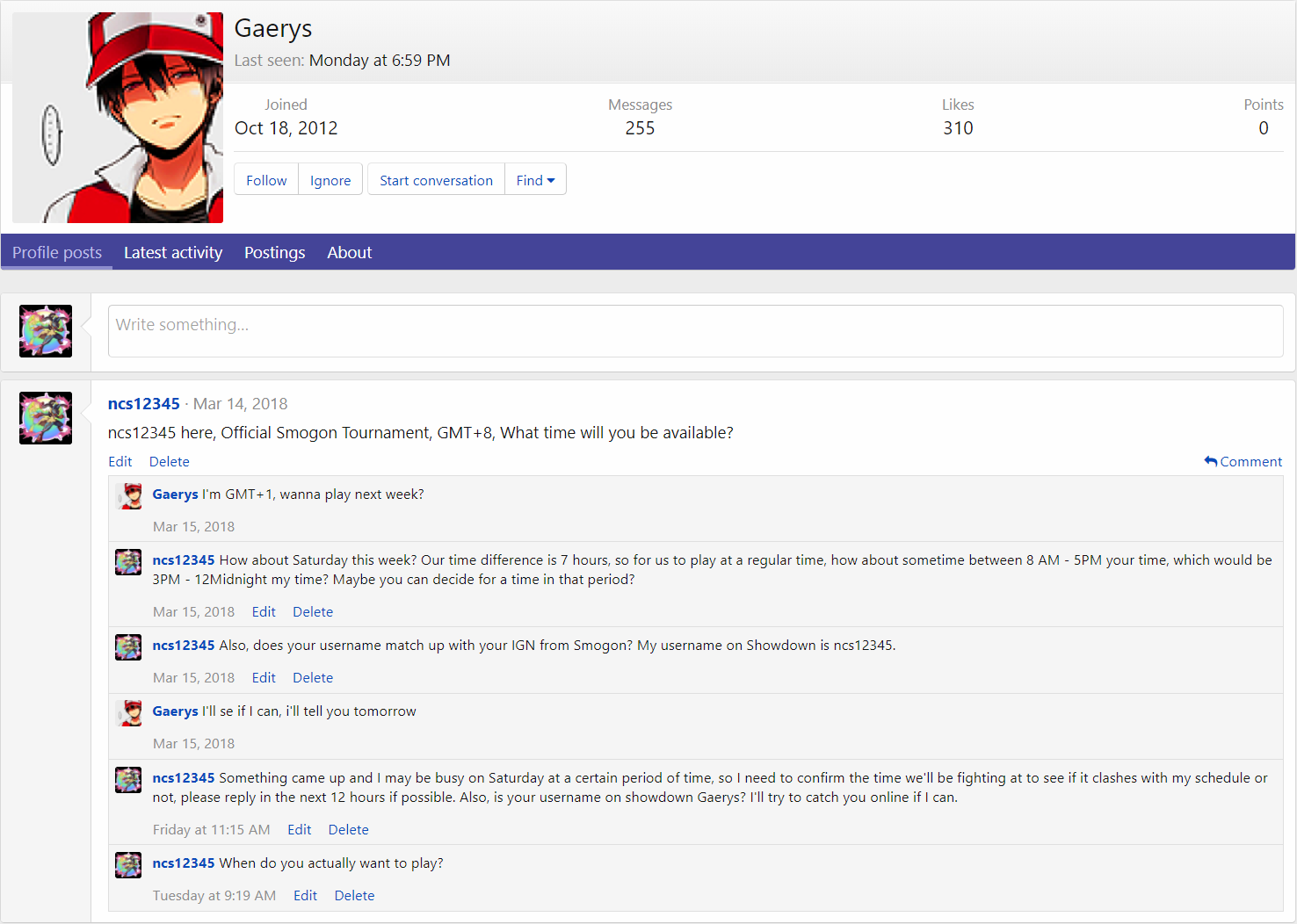Switch to the Latest activity tab
Screen dimensions: 1297x924
click(173, 253)
